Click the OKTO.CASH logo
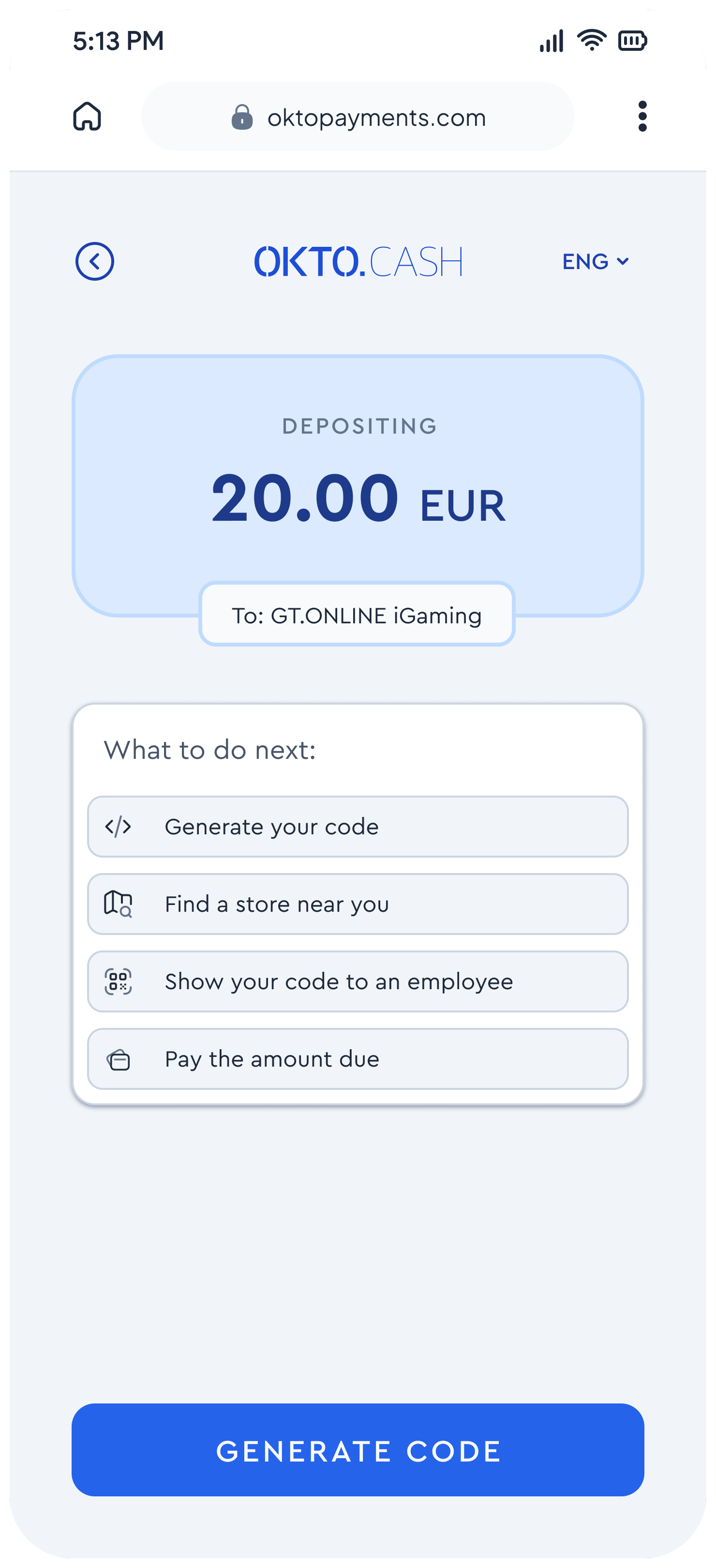 pos(358,262)
